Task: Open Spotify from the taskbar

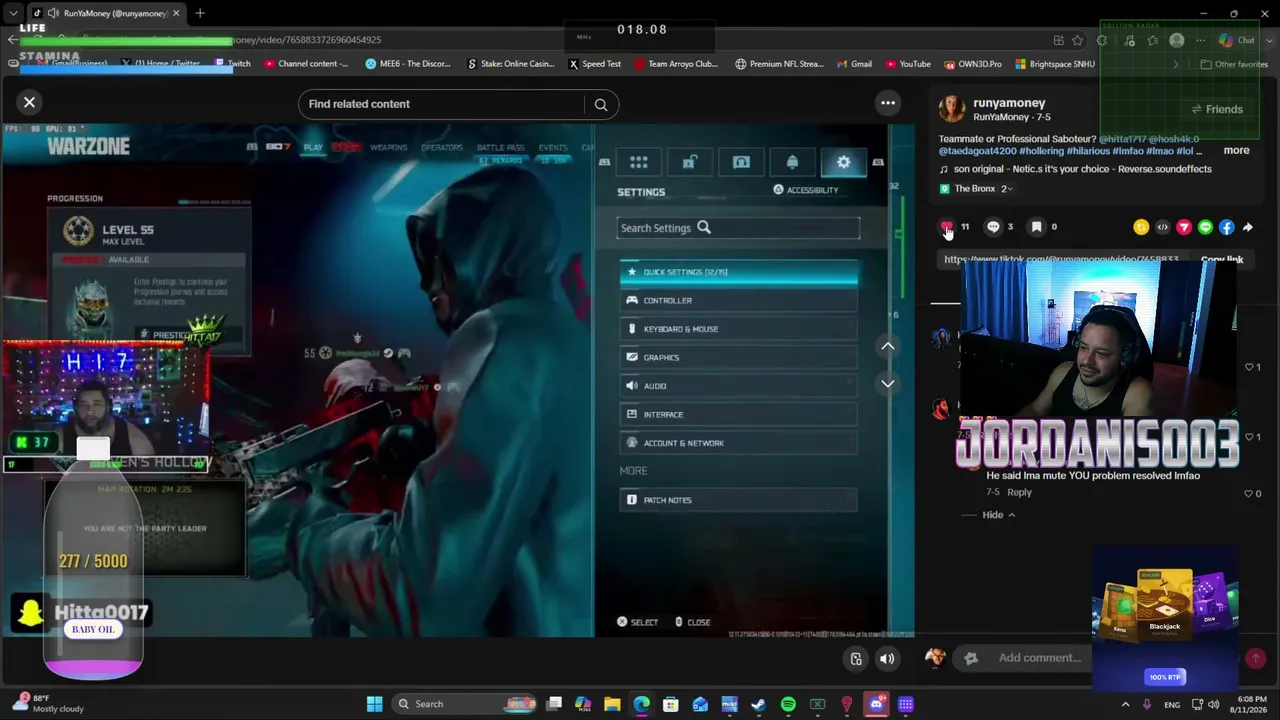Action: (x=788, y=704)
